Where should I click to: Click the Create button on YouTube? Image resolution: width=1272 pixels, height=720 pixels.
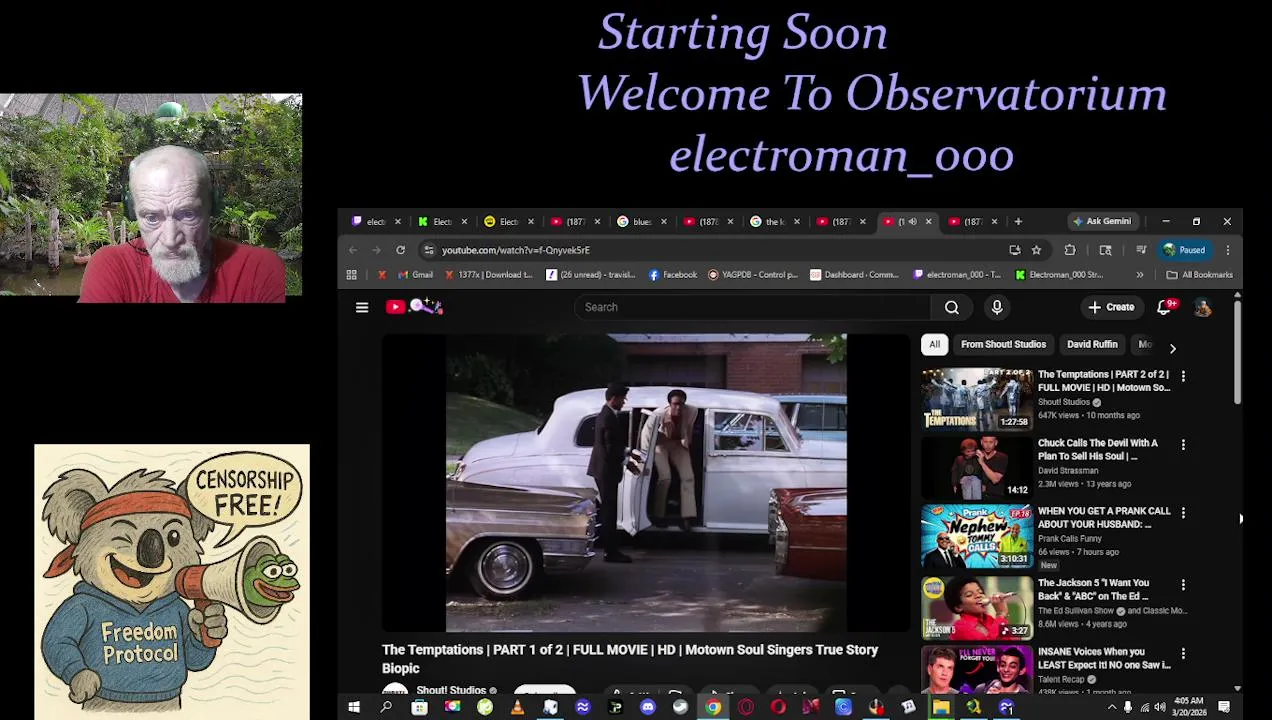click(x=1111, y=307)
